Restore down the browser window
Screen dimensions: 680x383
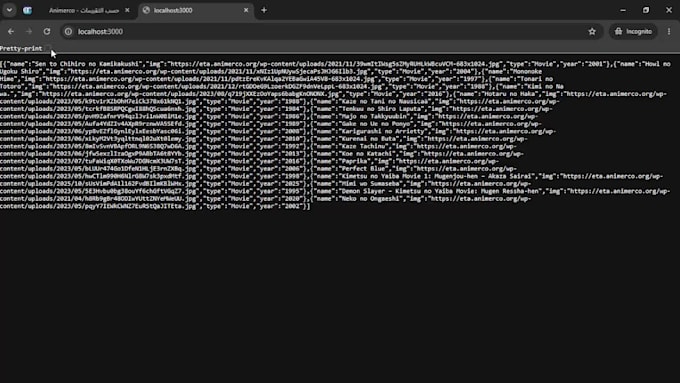click(x=646, y=10)
